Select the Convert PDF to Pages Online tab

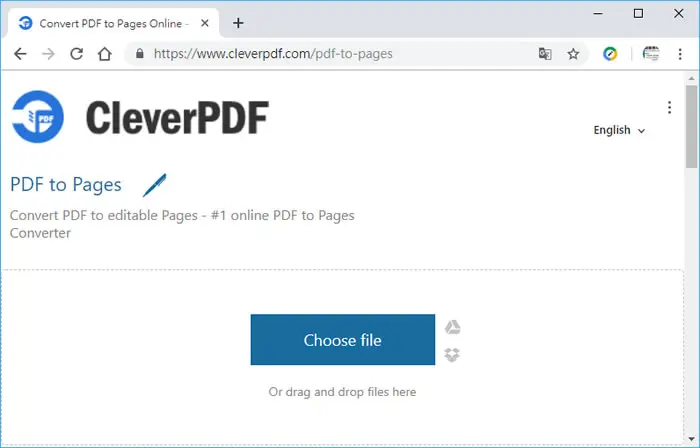[114, 23]
